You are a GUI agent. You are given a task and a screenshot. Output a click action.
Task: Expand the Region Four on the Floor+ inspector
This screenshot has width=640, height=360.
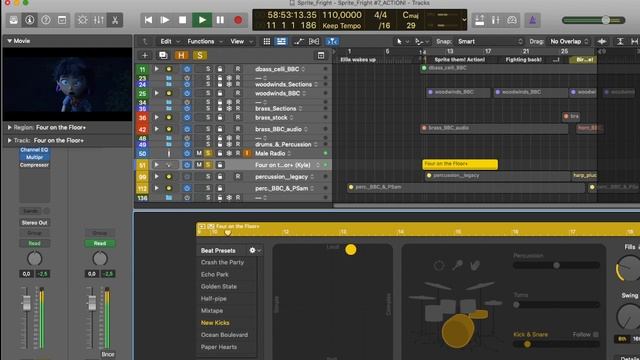tap(9, 127)
